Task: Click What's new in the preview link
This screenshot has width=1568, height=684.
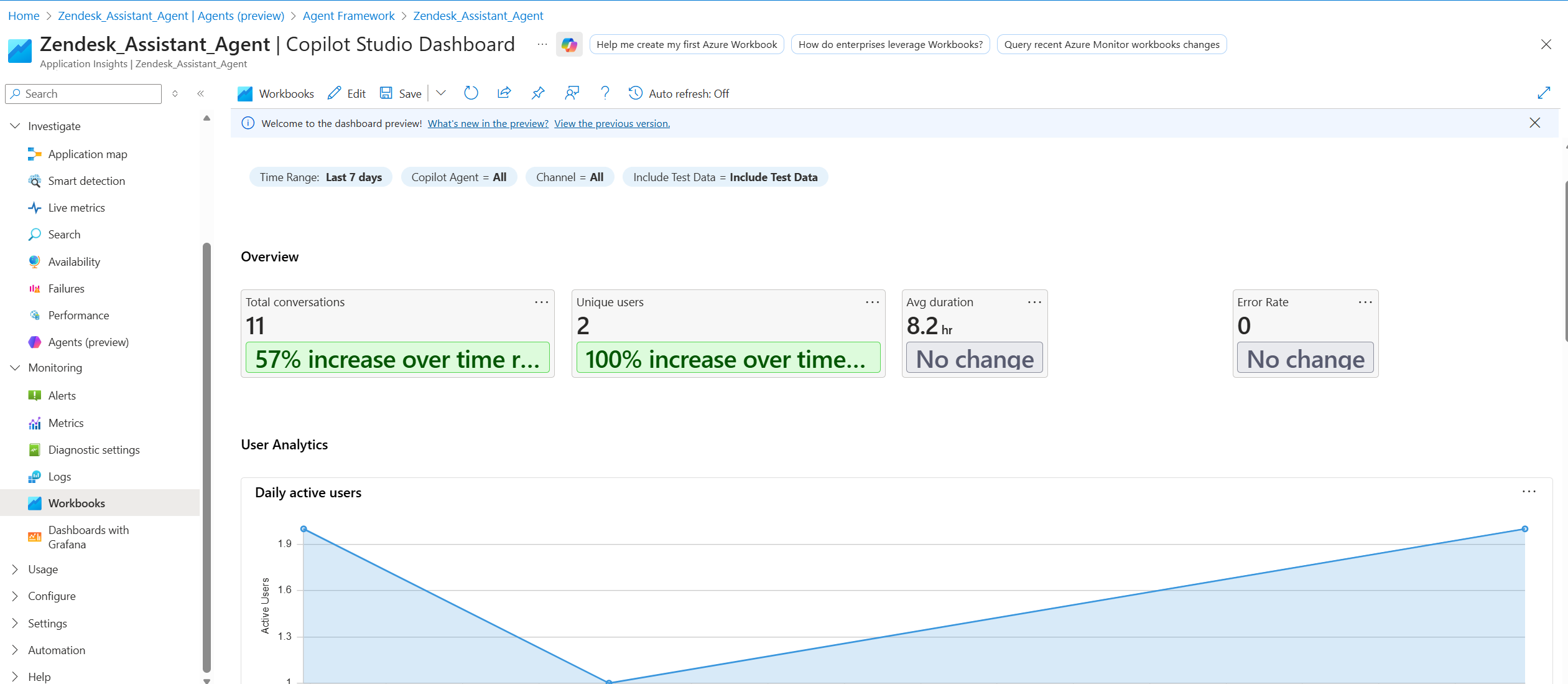Action: coord(488,124)
